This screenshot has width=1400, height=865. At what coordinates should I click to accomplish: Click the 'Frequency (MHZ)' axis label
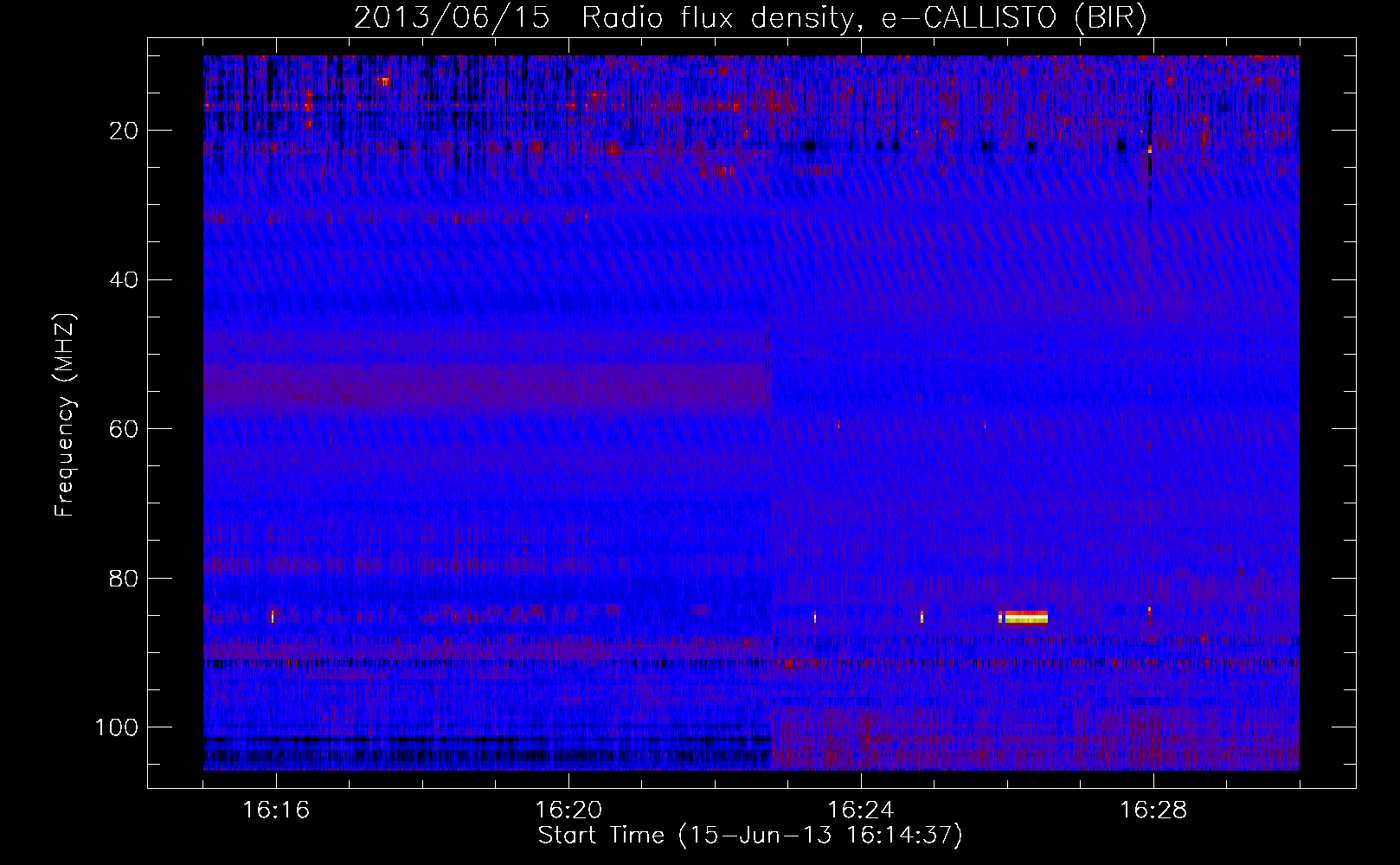65,415
